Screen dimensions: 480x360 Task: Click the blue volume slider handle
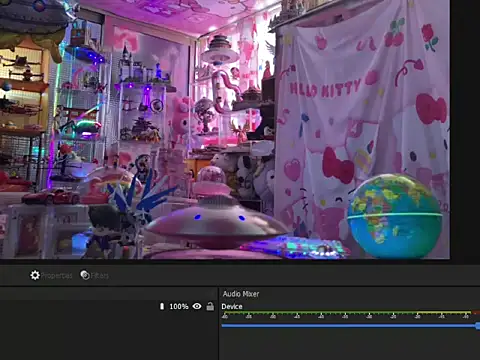(x=478, y=326)
